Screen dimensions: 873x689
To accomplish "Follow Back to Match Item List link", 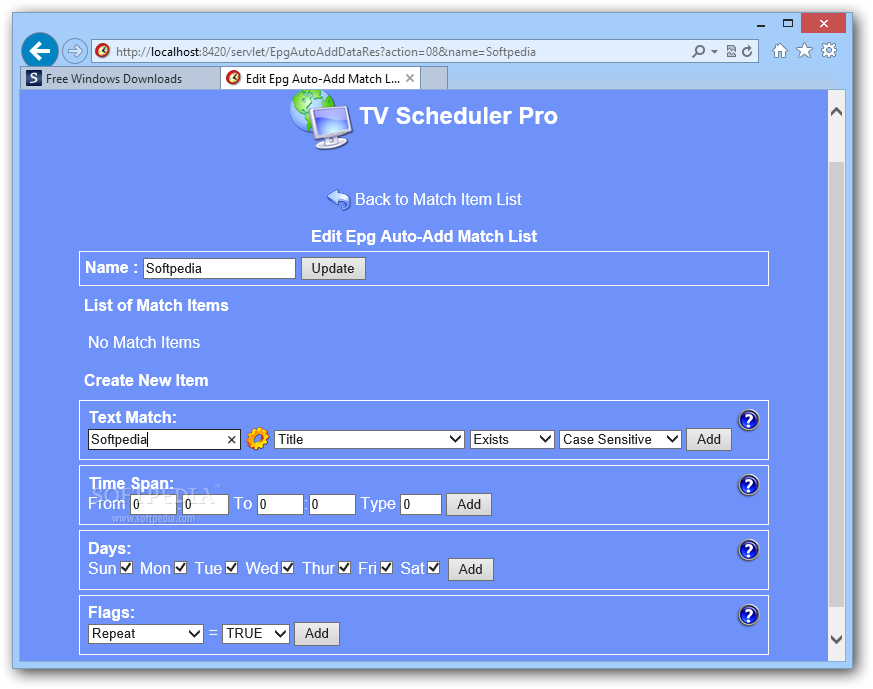I will tap(438, 199).
